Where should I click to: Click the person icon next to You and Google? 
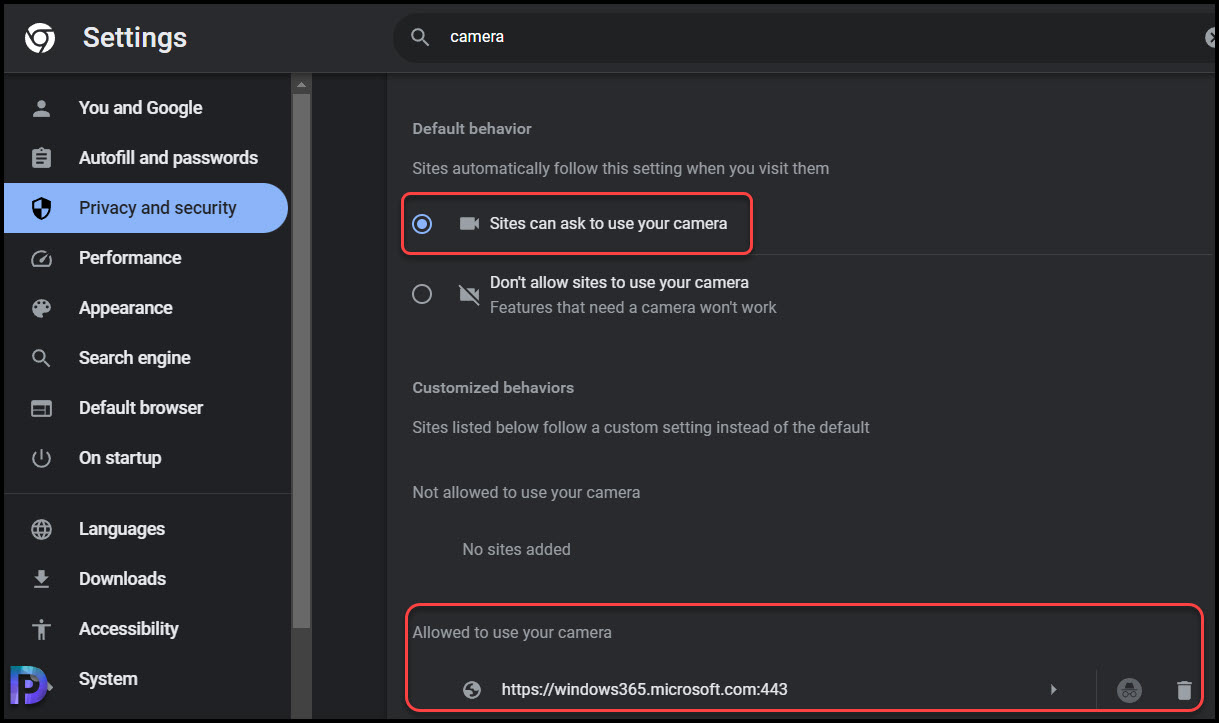pos(41,108)
